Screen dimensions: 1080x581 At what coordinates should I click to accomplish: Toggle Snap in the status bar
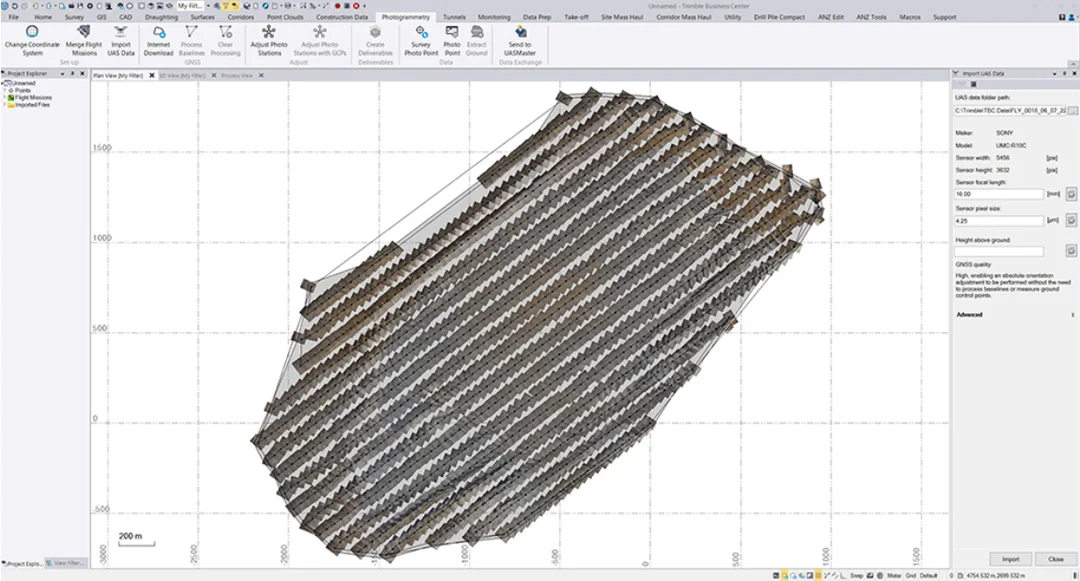[856, 575]
